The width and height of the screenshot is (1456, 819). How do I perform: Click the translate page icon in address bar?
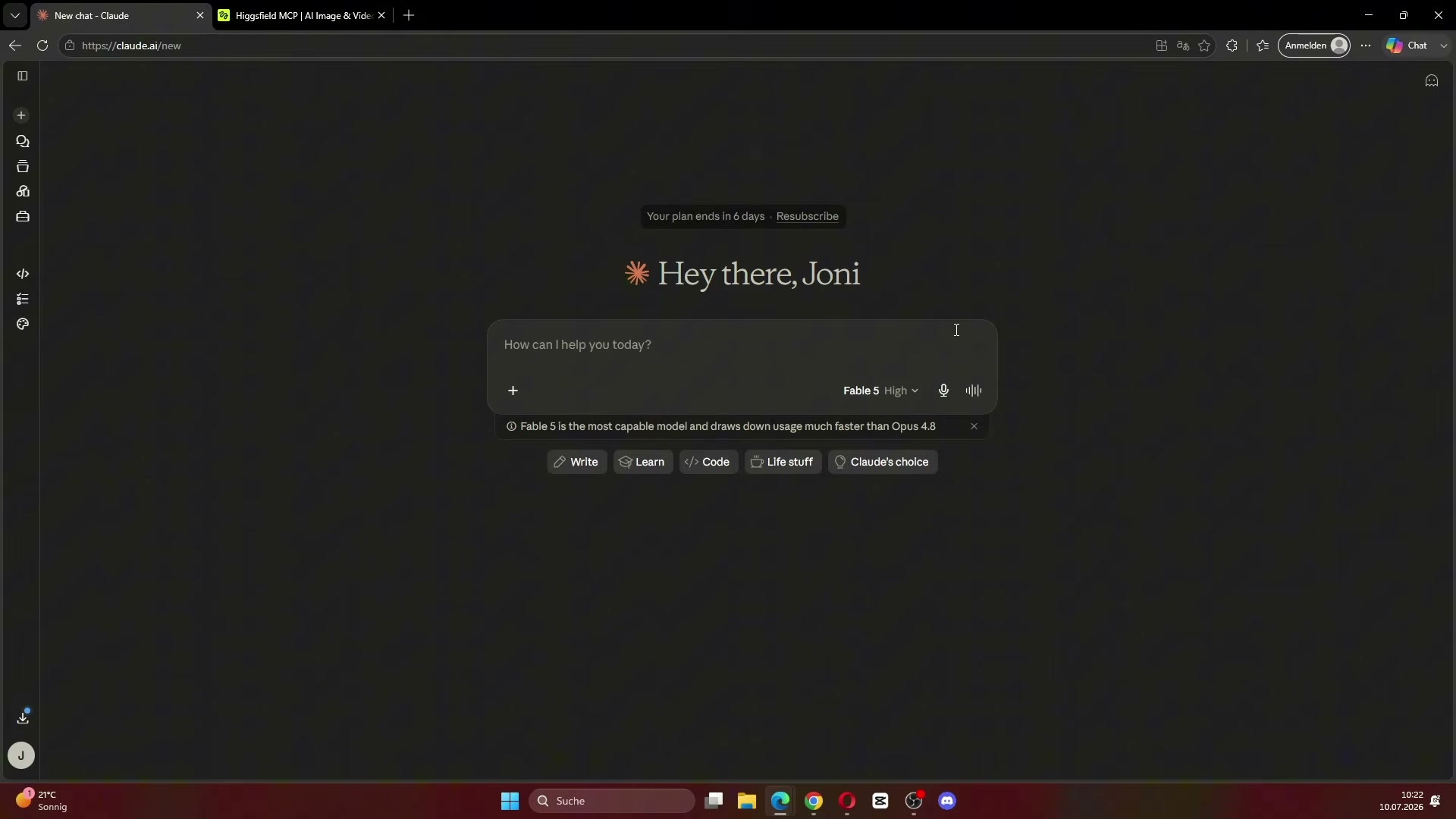tap(1182, 45)
